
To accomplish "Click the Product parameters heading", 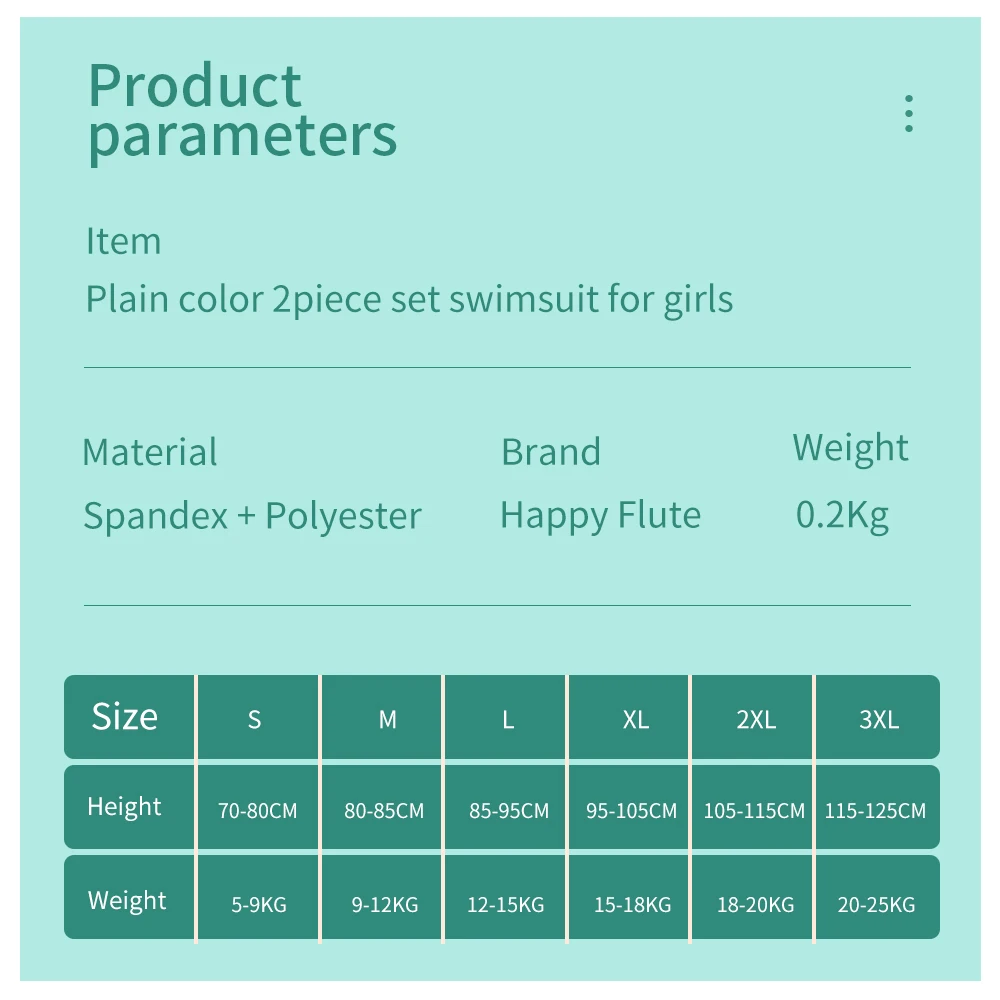I will (243, 111).
